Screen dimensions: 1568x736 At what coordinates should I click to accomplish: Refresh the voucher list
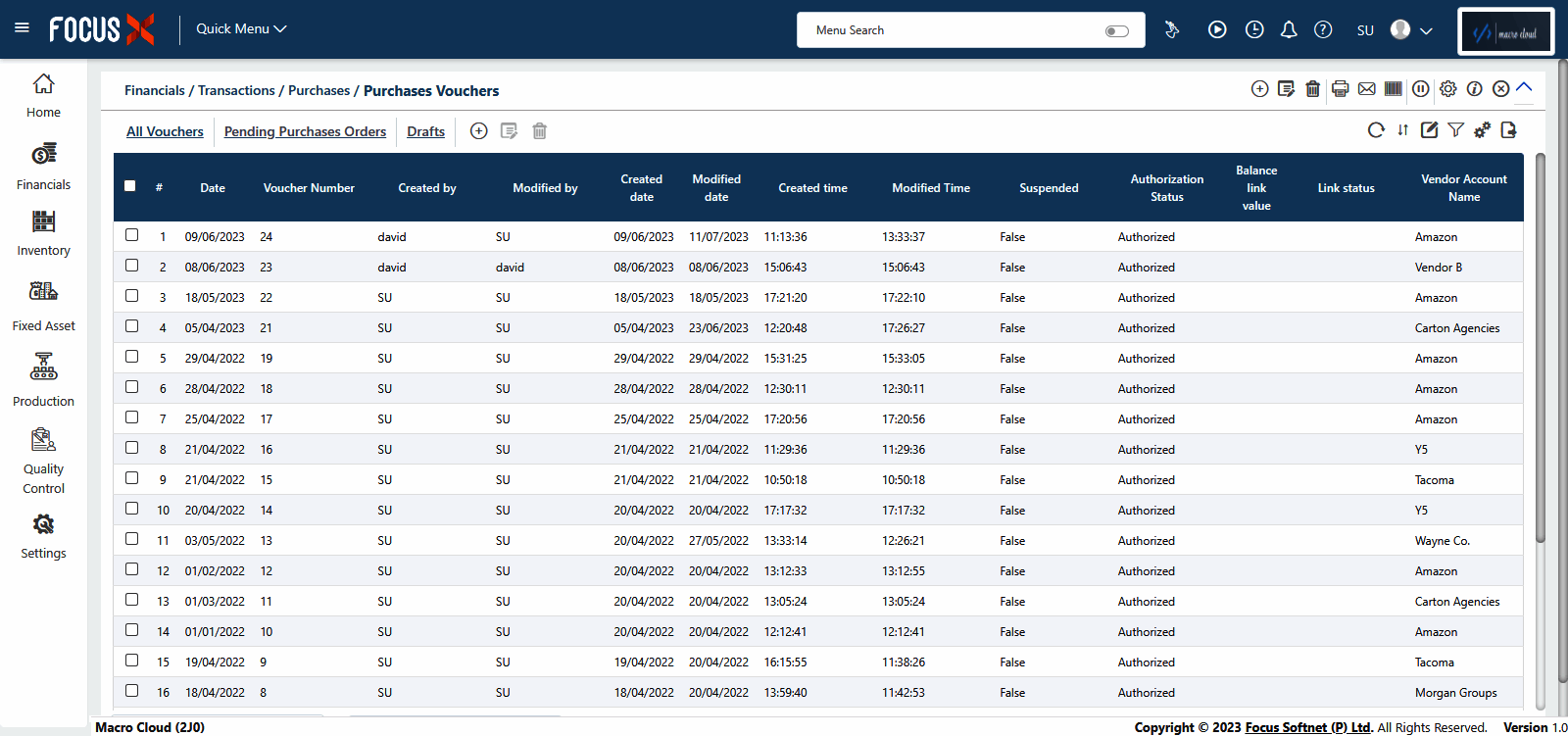pos(1376,130)
